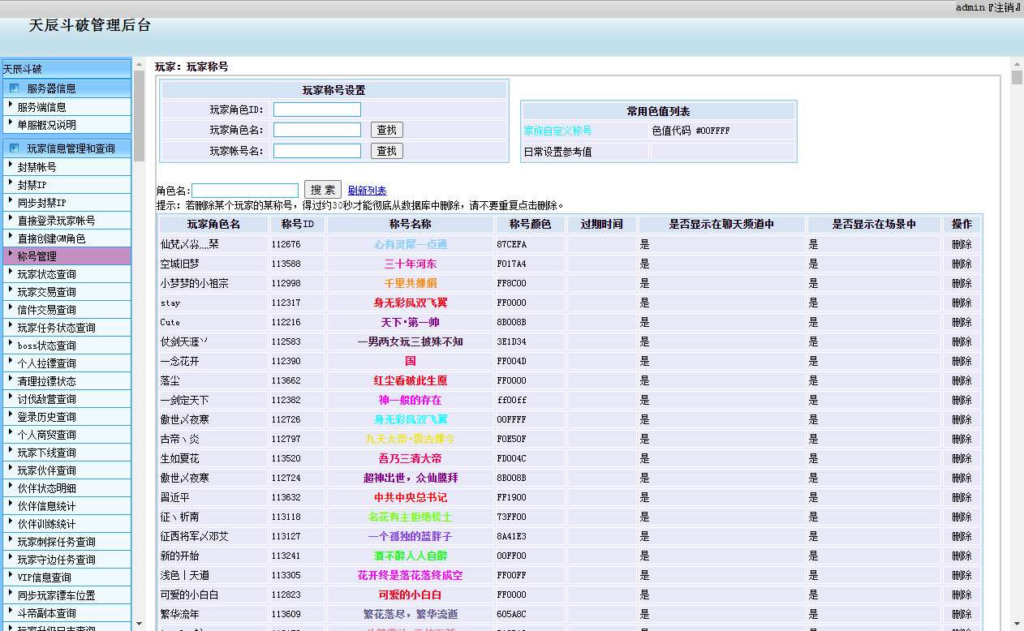Open 登录历史查询 in the sidebar
1024x631 pixels.
(x=66, y=417)
